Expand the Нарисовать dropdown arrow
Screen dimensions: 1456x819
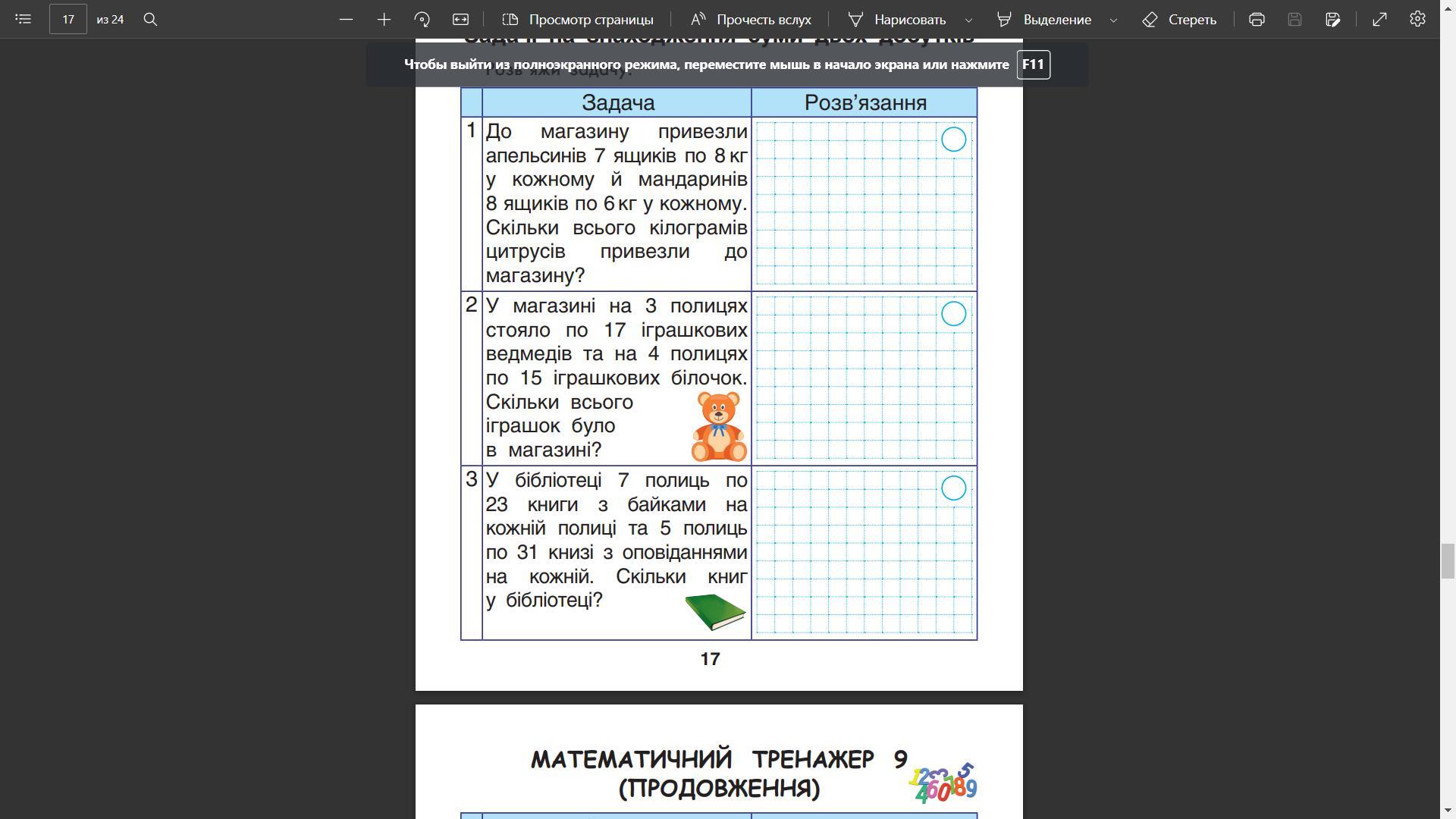[x=968, y=20]
